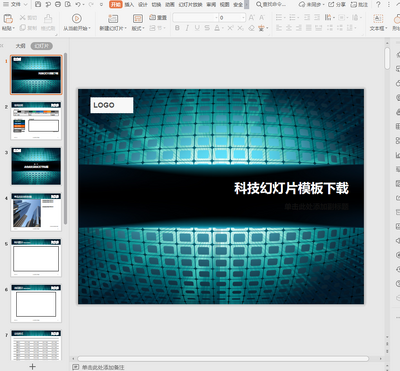Open the 文件 menu dropdown arrow
This screenshot has height=371, width=400.
pyautogui.click(x=26, y=5)
